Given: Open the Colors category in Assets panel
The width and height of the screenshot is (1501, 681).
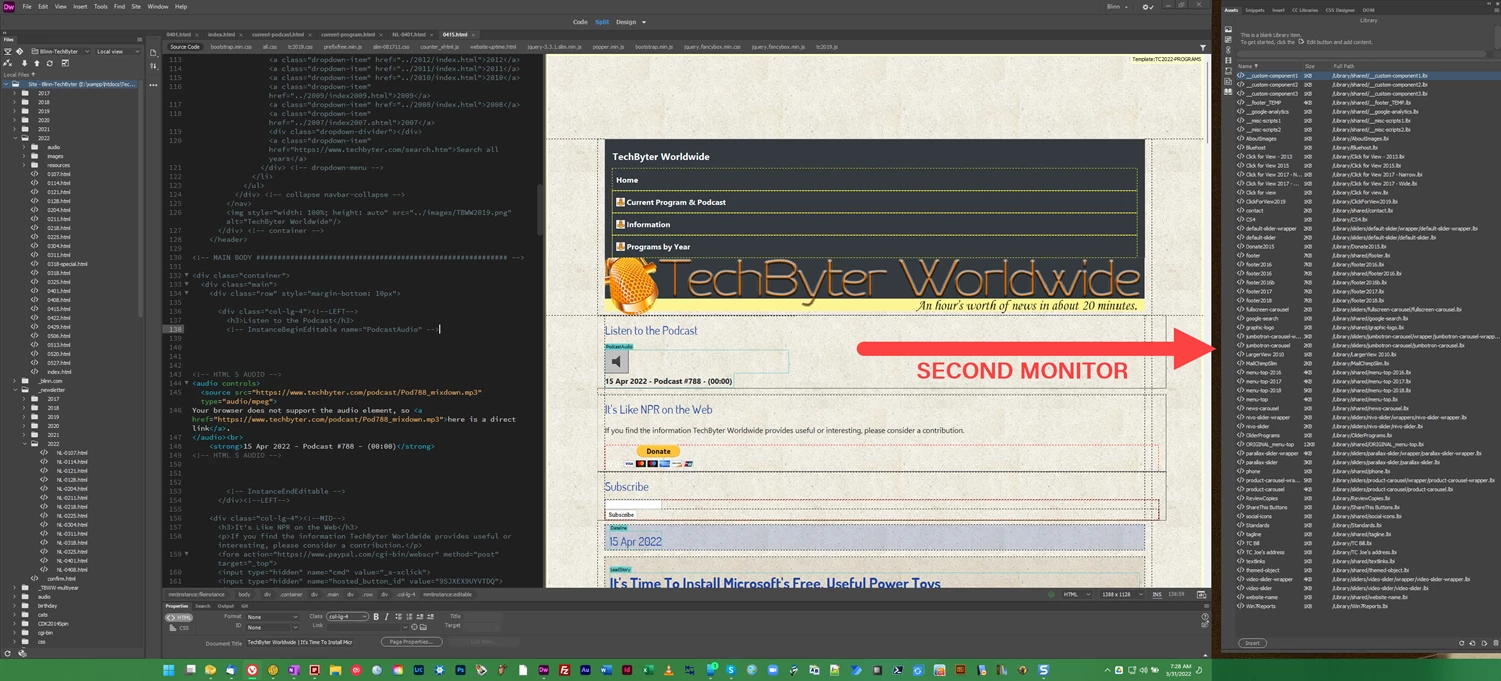Looking at the screenshot, I should tap(1228, 40).
